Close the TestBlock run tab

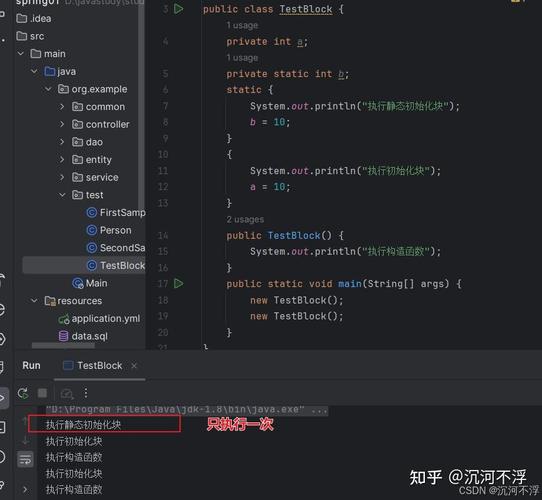point(134,365)
